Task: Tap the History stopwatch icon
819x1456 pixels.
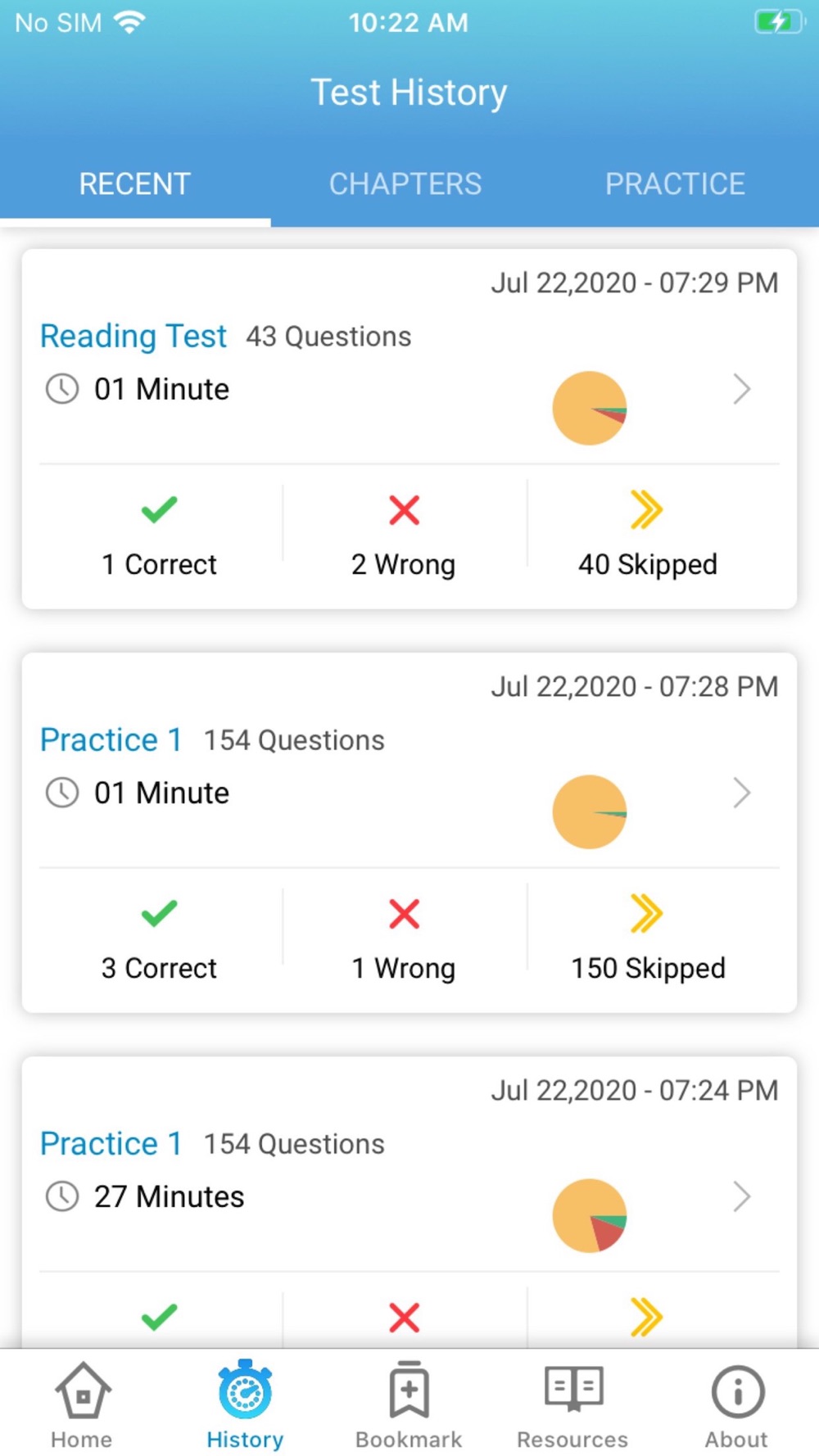Action: (245, 1390)
